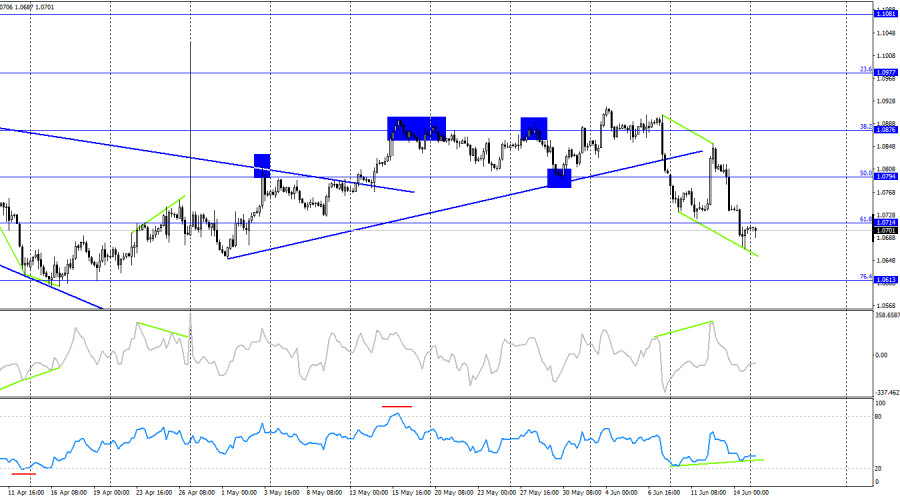Click the 23.6 Fibonacci level label
900x500 pixels.
(866, 69)
